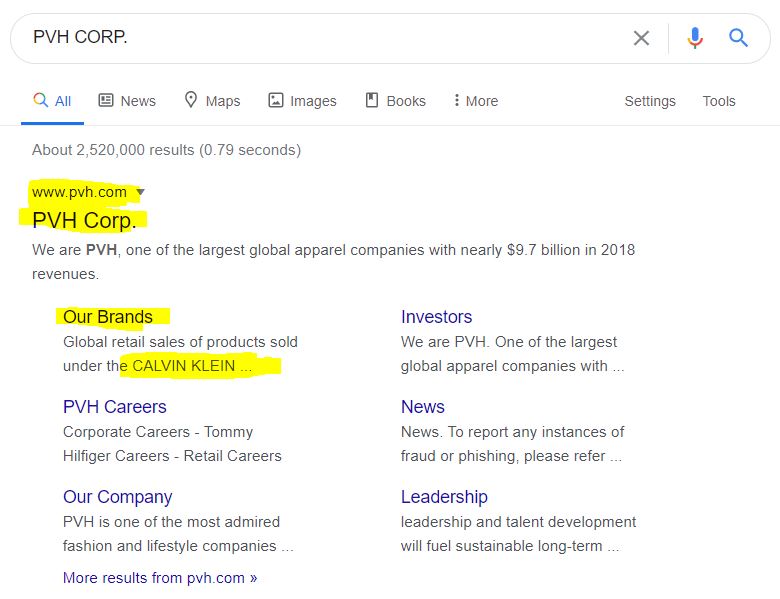Open the PVH Careers link
The width and height of the screenshot is (780, 599).
(x=115, y=407)
